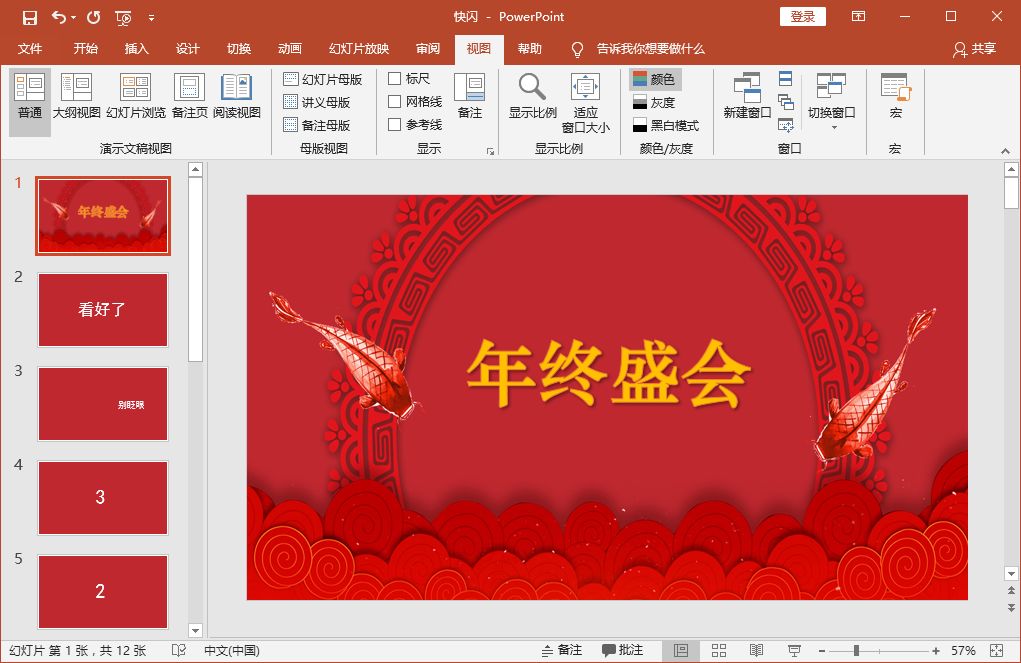
Task: Open 显示 group dialog launcher
Action: point(490,151)
